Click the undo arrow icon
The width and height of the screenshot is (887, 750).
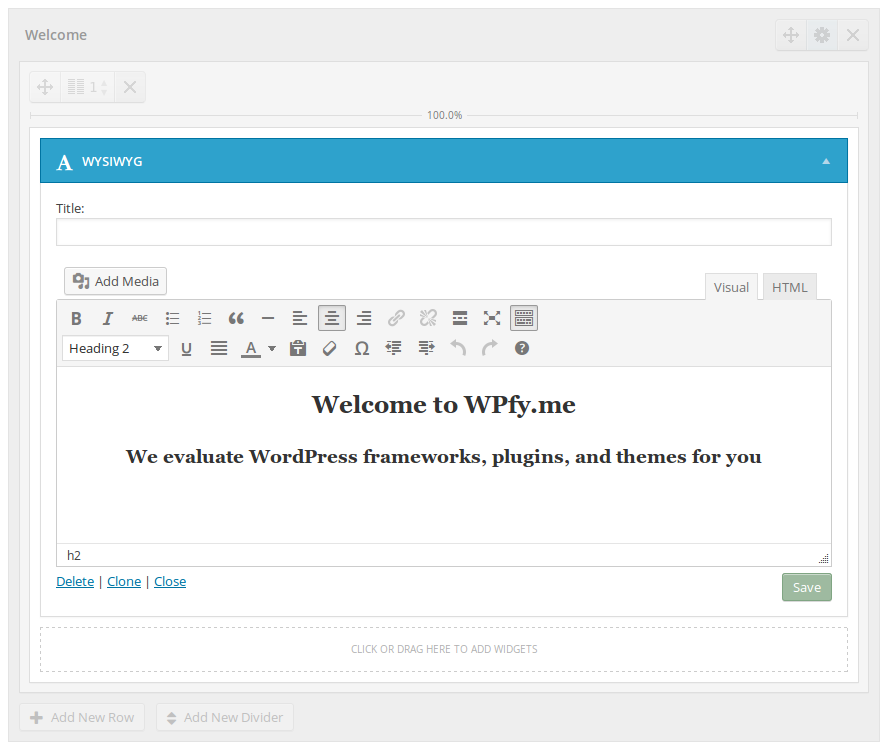pyautogui.click(x=458, y=348)
